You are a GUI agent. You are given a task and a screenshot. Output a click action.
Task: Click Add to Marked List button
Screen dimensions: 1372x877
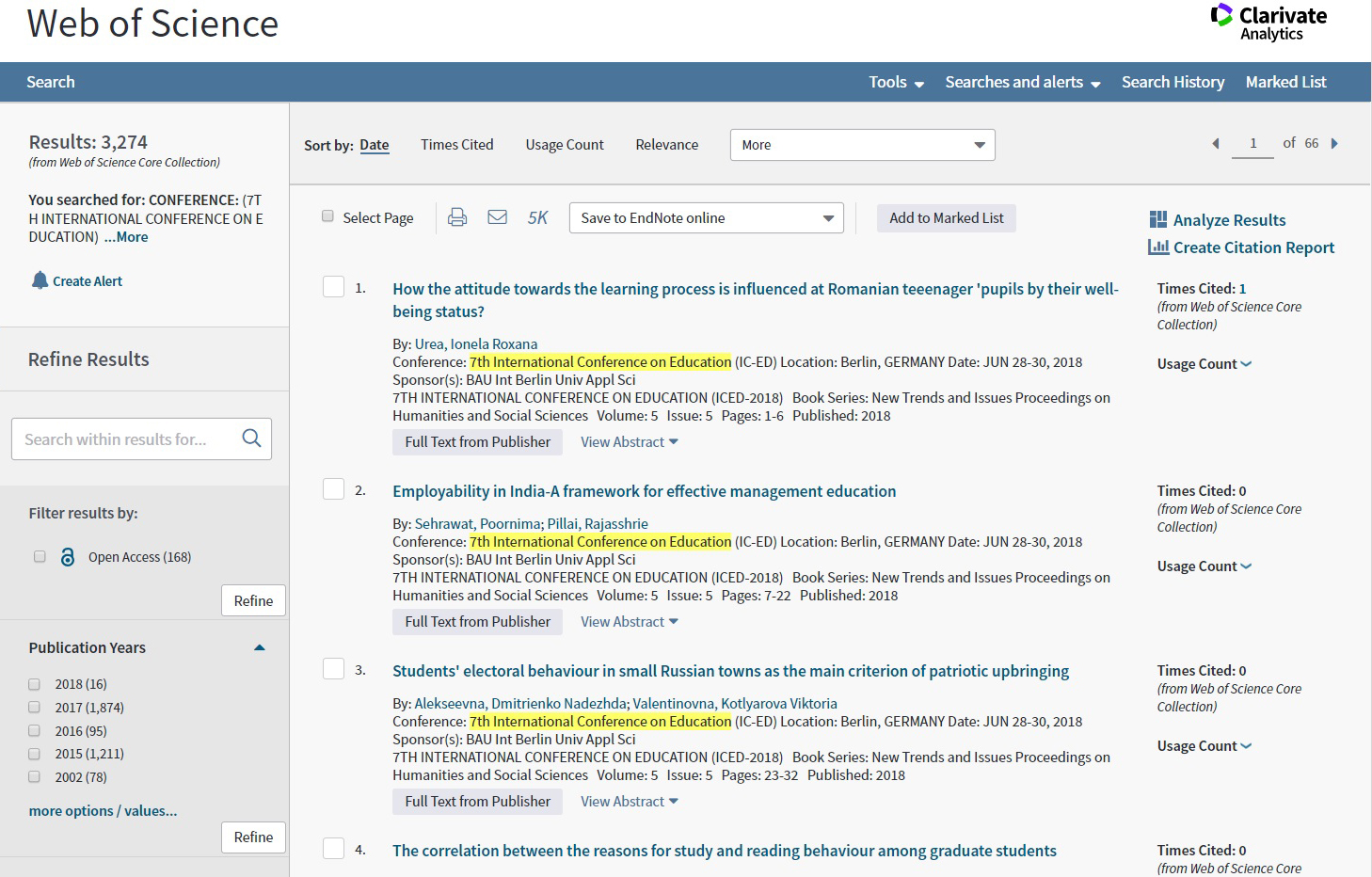pyautogui.click(x=947, y=217)
